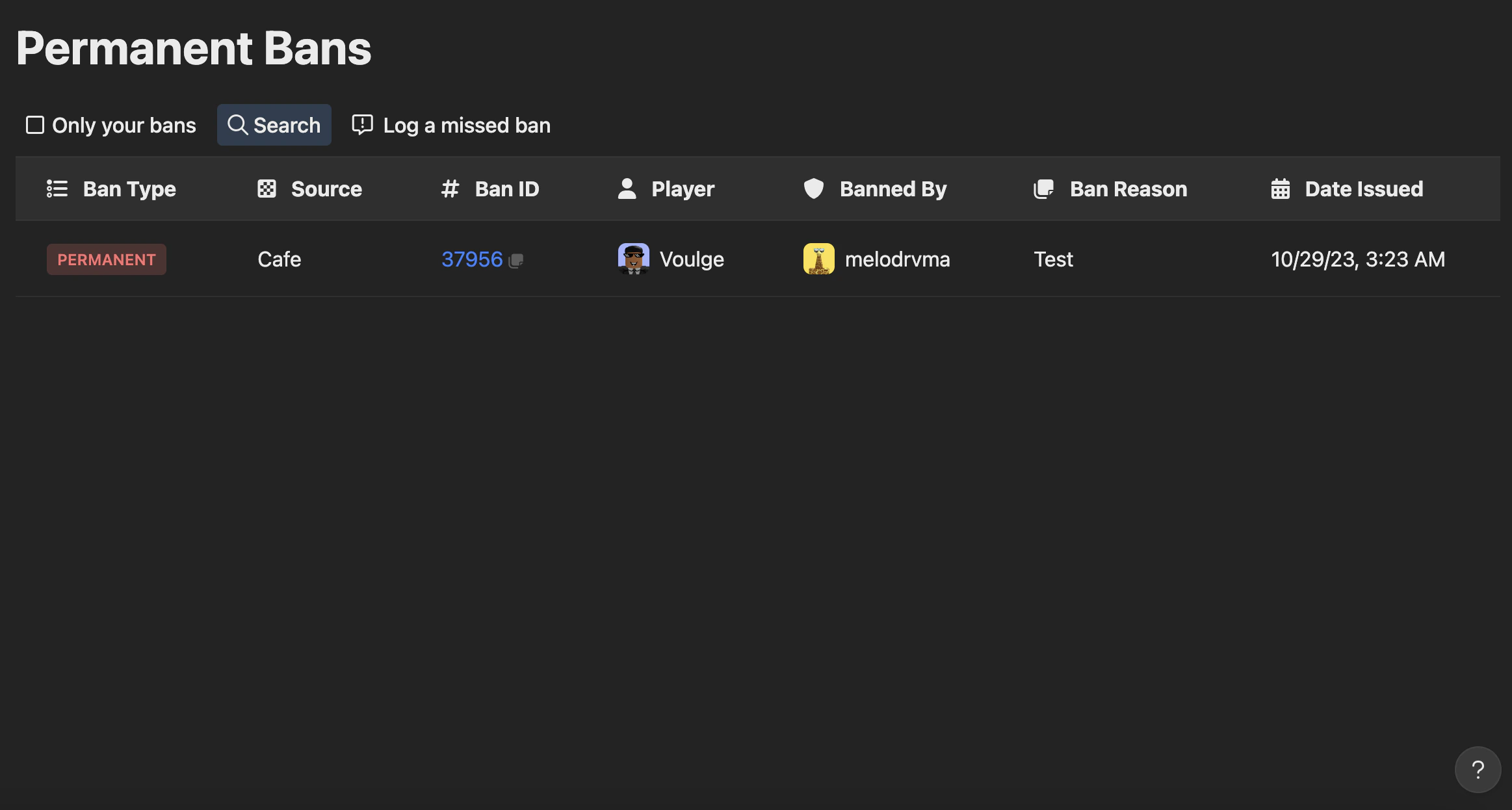
Task: Click melodrvma's avatar picture
Action: (818, 259)
